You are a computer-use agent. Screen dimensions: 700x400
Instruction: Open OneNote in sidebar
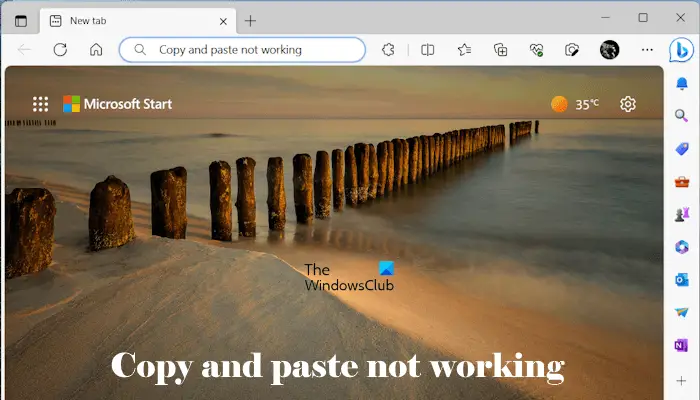(681, 345)
